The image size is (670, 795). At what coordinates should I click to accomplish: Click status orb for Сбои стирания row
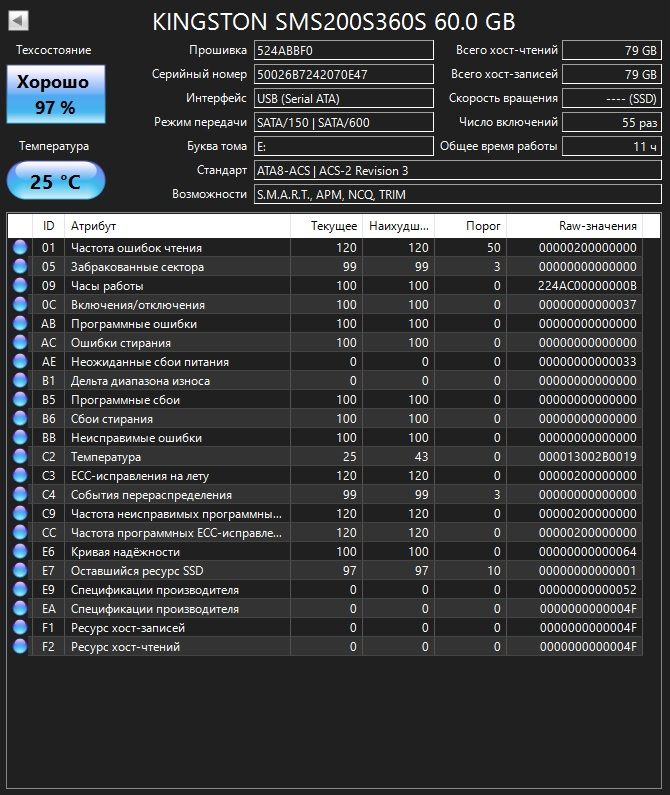click(20, 418)
